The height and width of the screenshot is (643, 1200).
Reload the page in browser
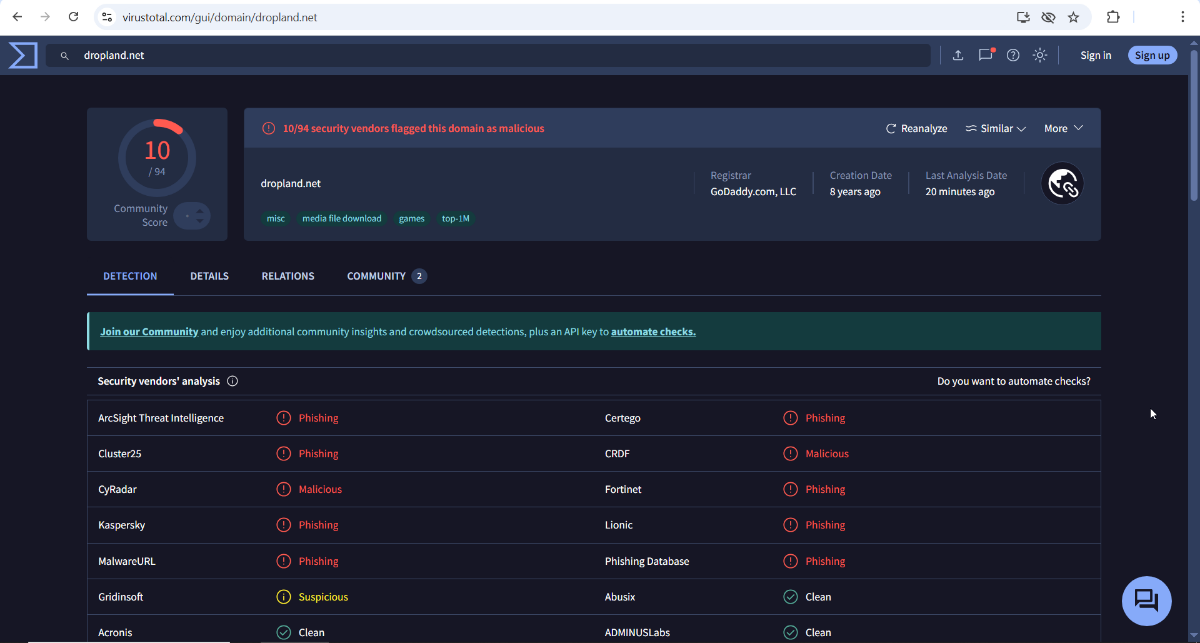[73, 17]
